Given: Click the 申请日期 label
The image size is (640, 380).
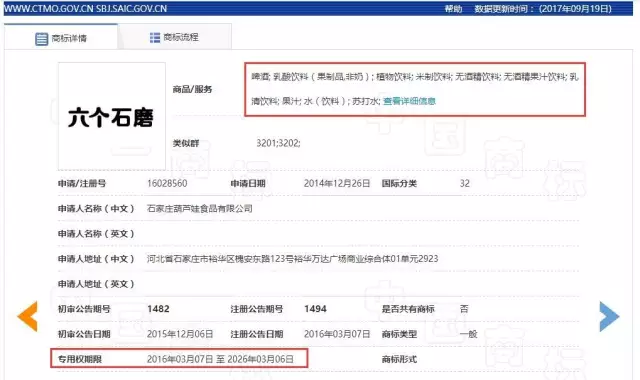Looking at the screenshot, I should tap(248, 183).
